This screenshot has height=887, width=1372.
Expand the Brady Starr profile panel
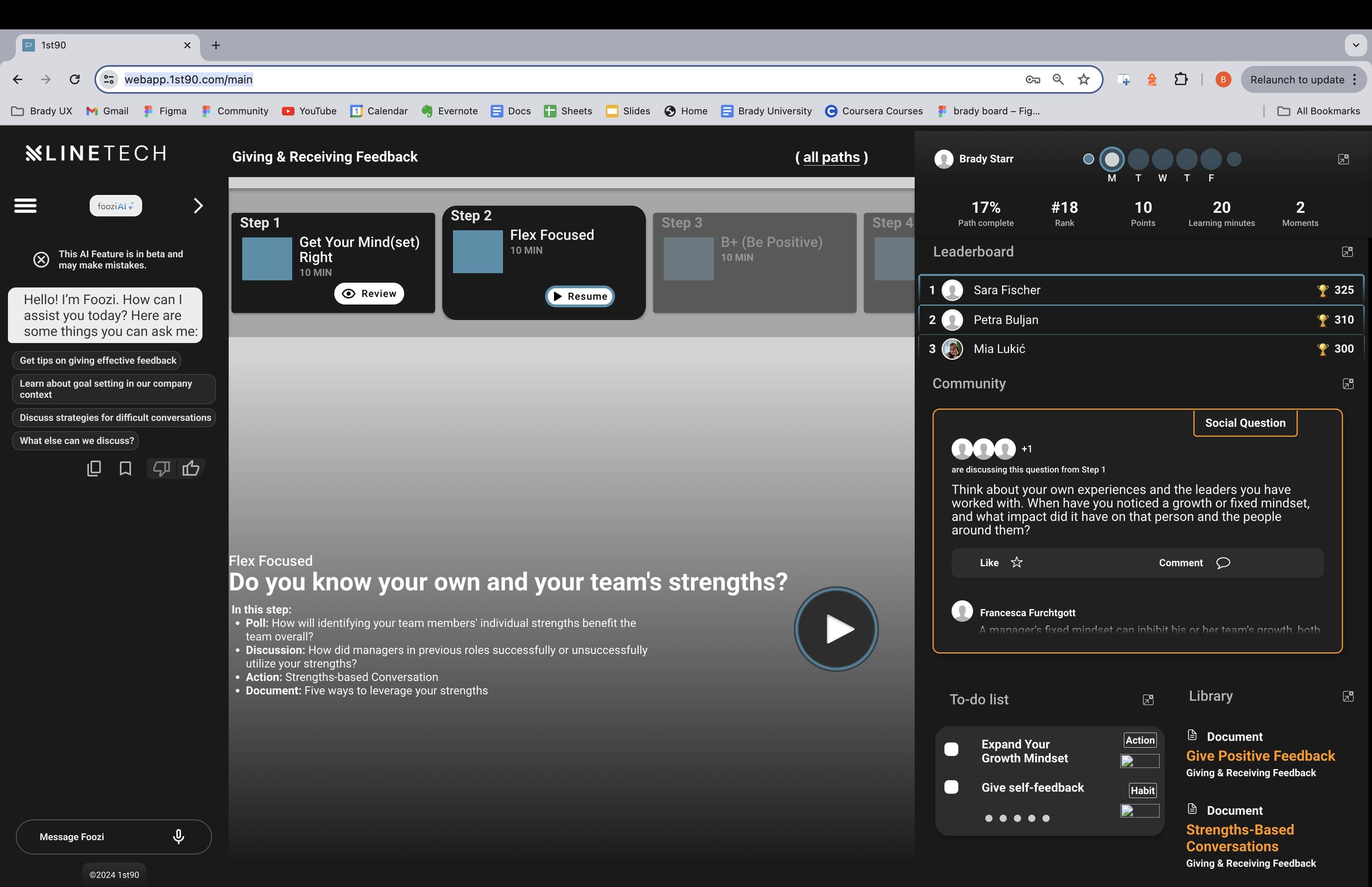pyautogui.click(x=1343, y=159)
